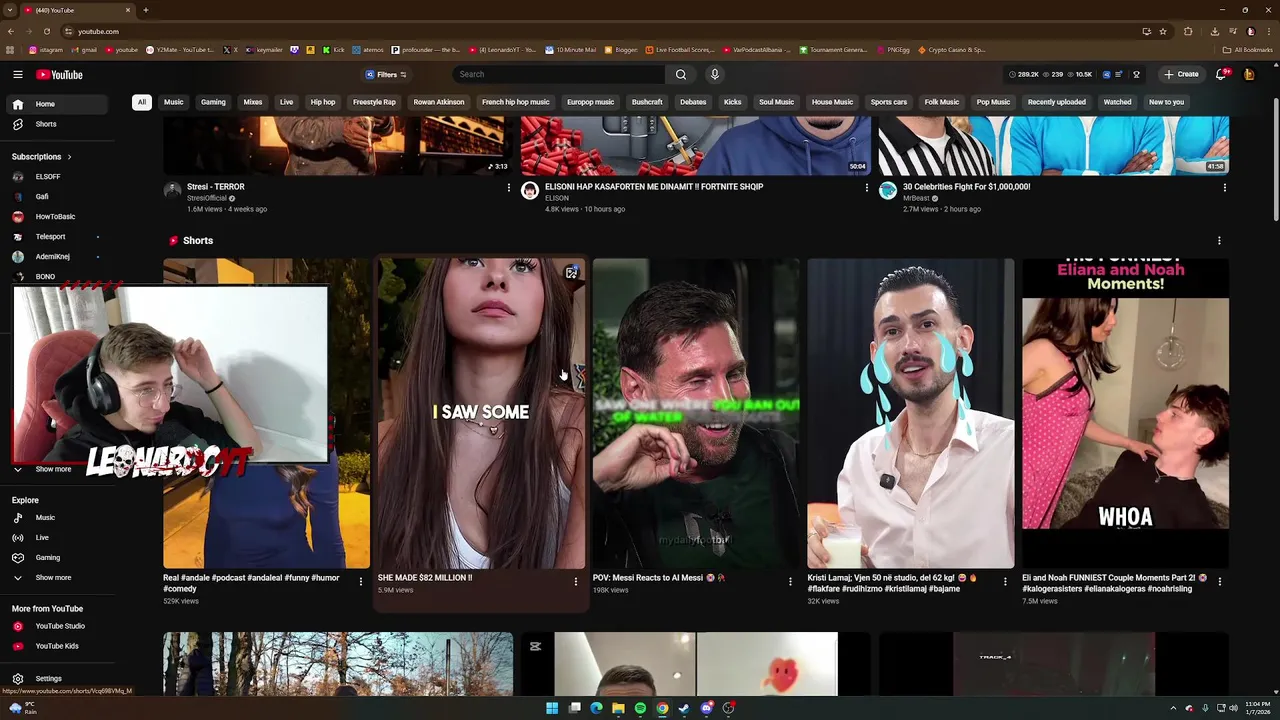The height and width of the screenshot is (720, 1280).
Task: Open the Windows Start menu
Action: [x=552, y=708]
